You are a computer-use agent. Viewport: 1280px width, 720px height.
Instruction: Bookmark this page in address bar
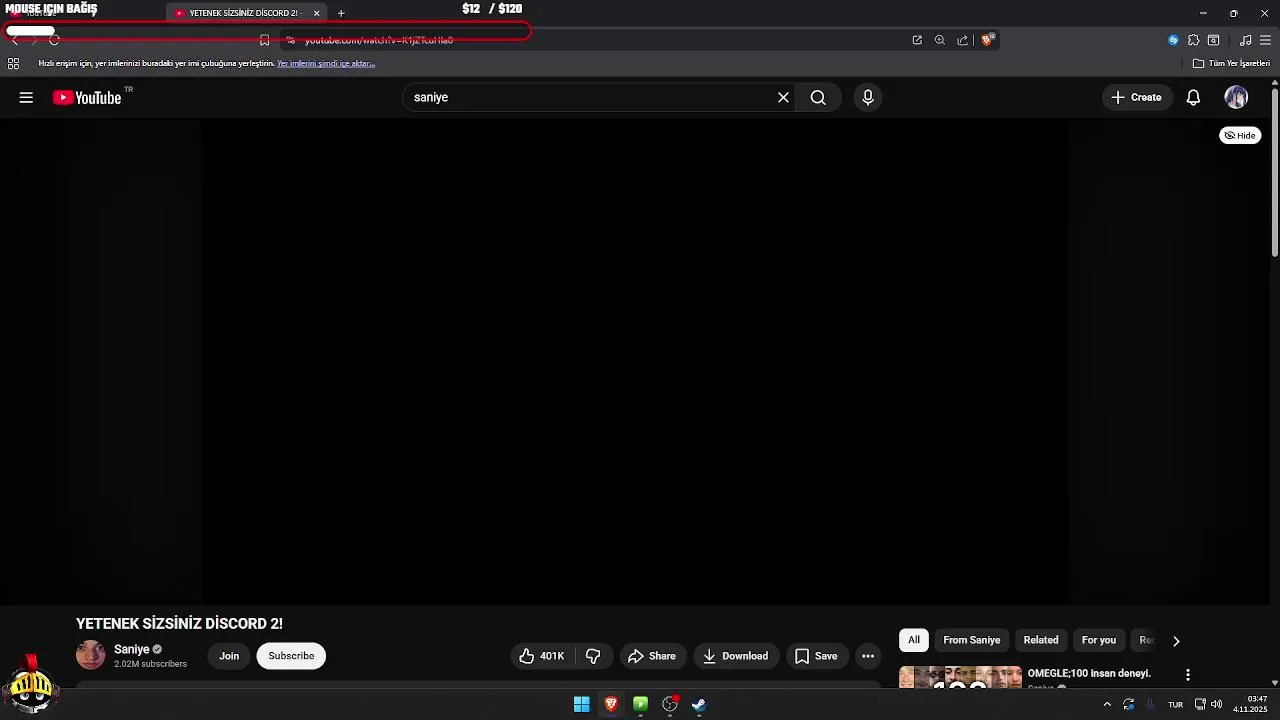264,40
